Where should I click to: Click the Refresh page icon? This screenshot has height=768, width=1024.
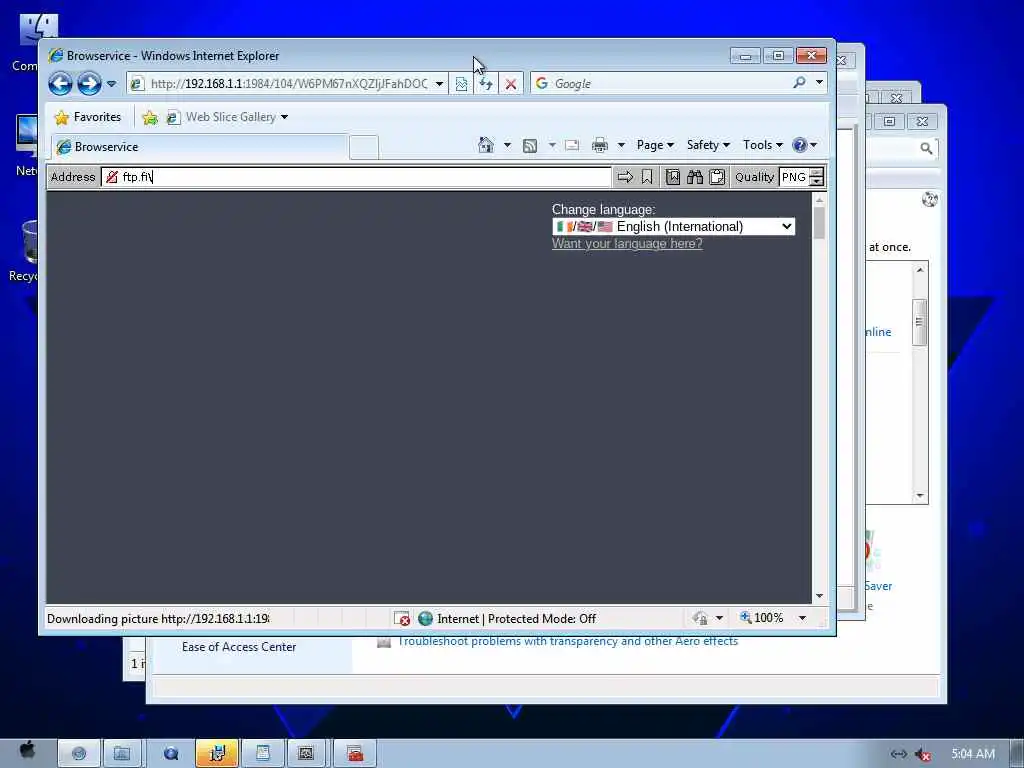point(486,84)
